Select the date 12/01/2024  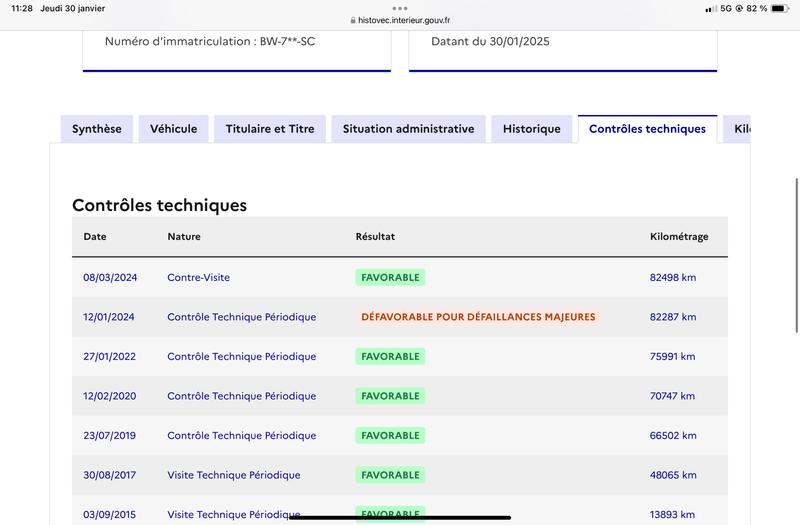click(109, 317)
